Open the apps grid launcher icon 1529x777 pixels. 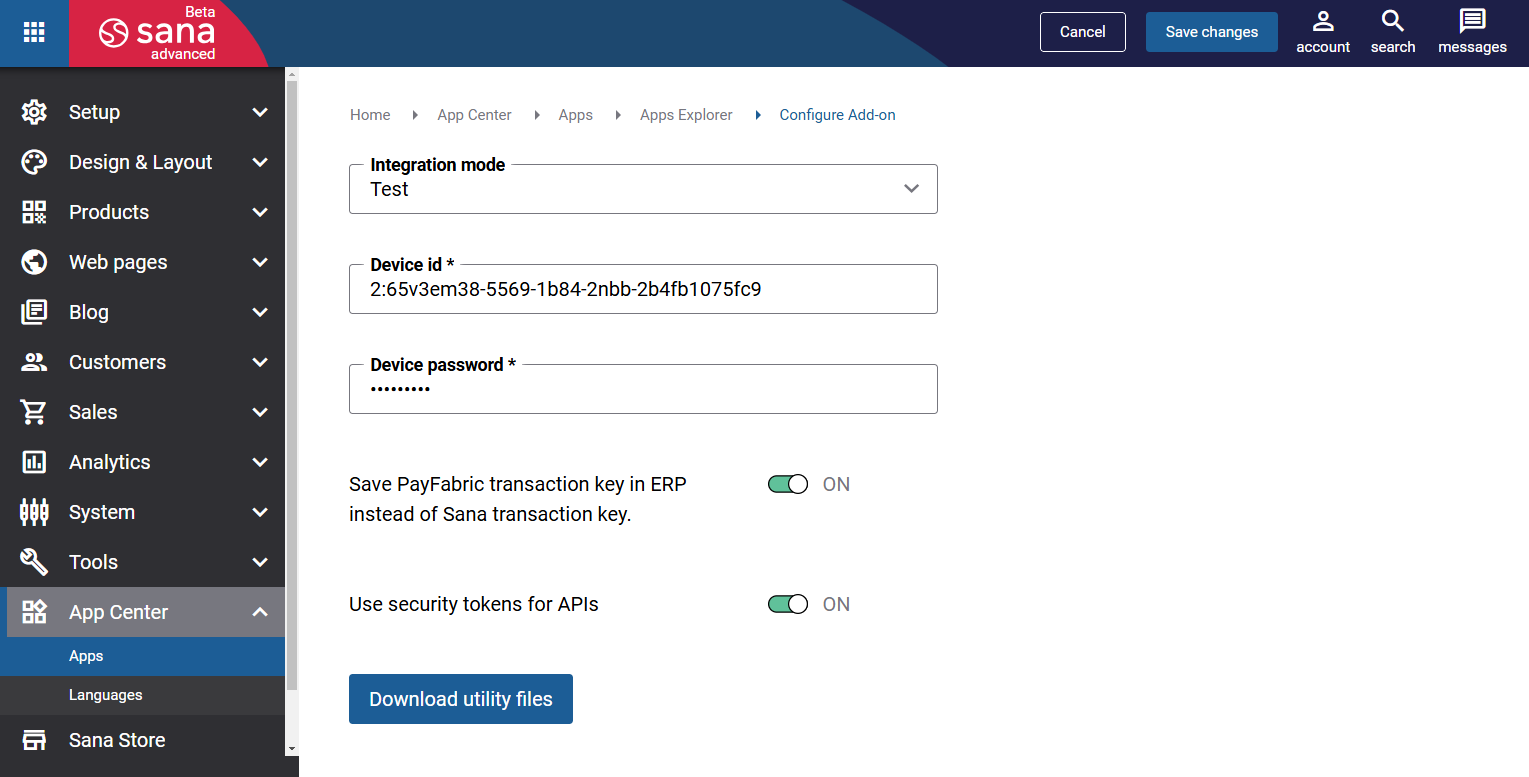coord(34,32)
